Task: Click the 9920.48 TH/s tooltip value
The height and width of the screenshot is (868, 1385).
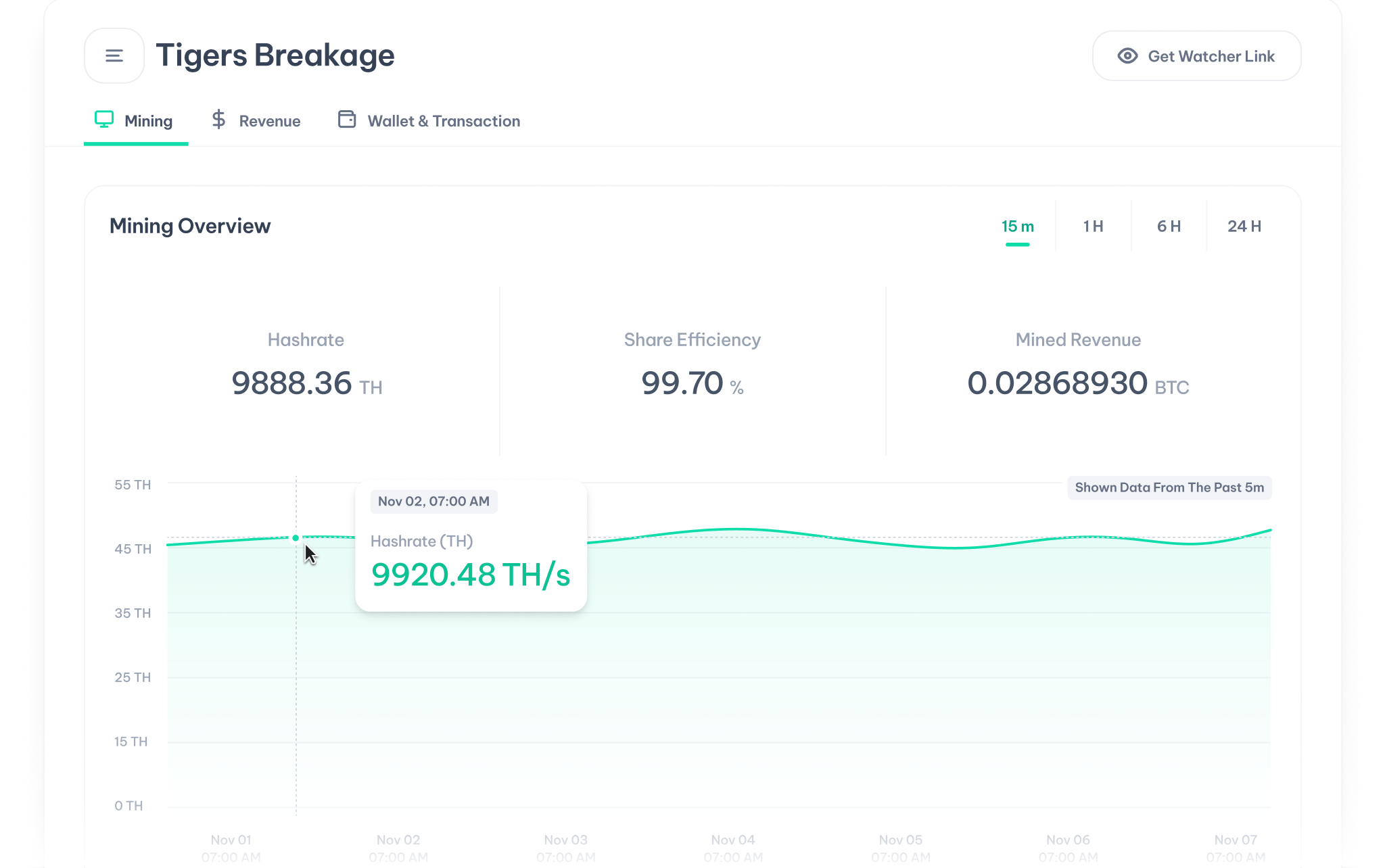Action: pyautogui.click(x=471, y=575)
